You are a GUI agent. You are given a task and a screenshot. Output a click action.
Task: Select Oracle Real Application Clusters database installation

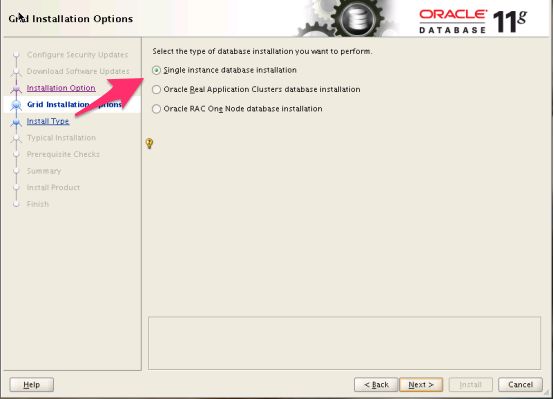click(156, 89)
